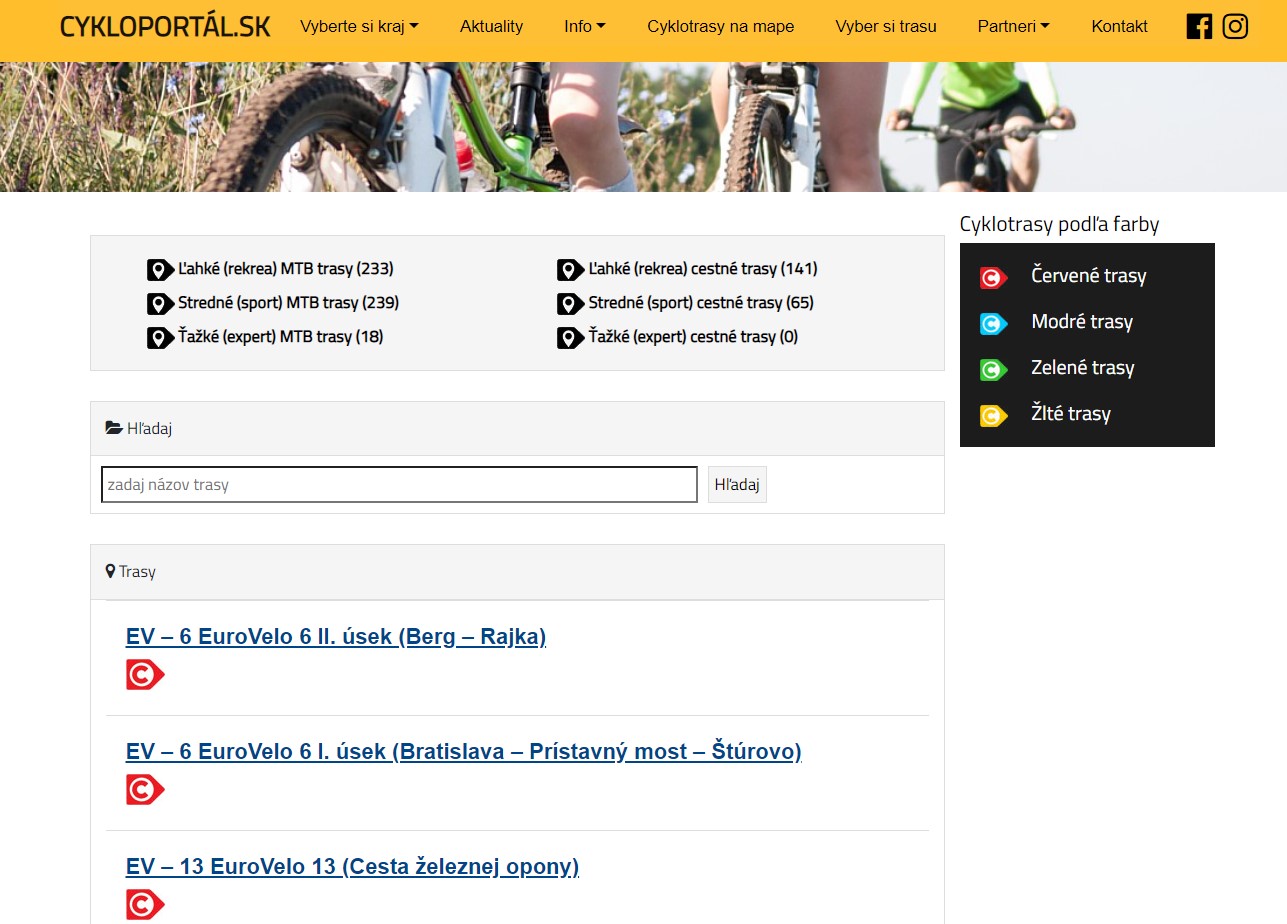Filter by Ťažké (expert) MTB trasy (18)

(281, 337)
